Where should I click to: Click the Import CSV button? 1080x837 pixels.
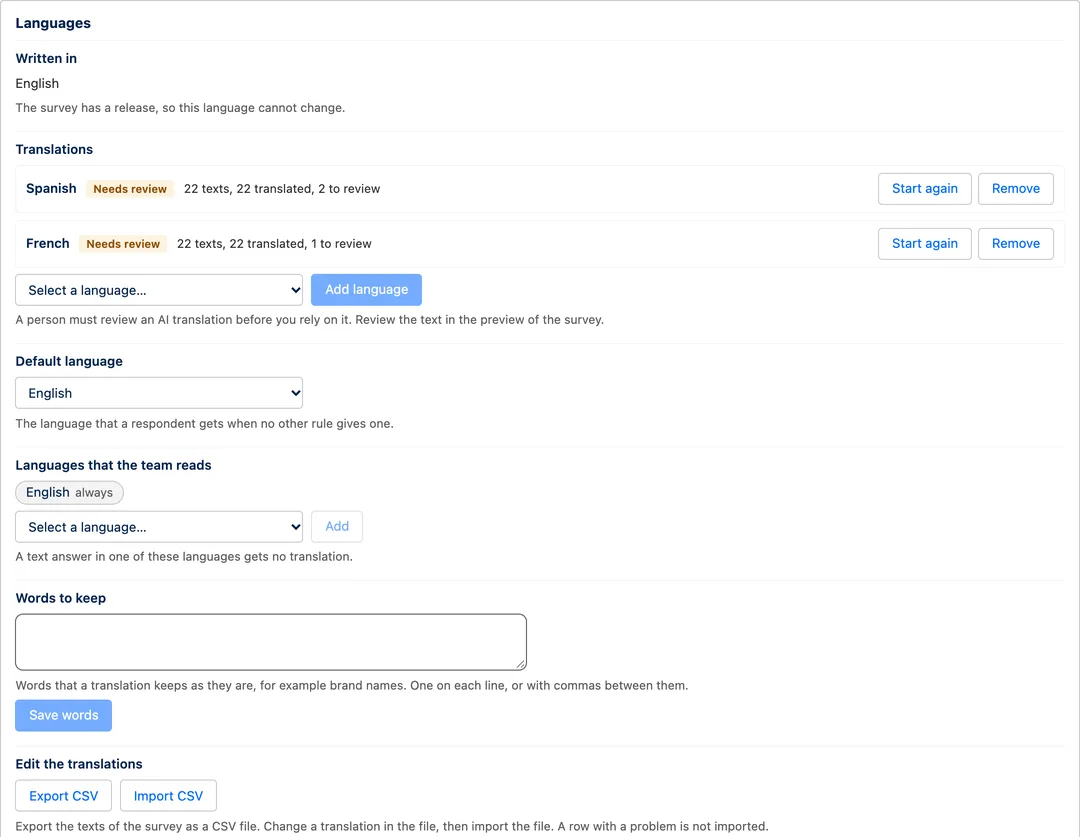[x=168, y=796]
